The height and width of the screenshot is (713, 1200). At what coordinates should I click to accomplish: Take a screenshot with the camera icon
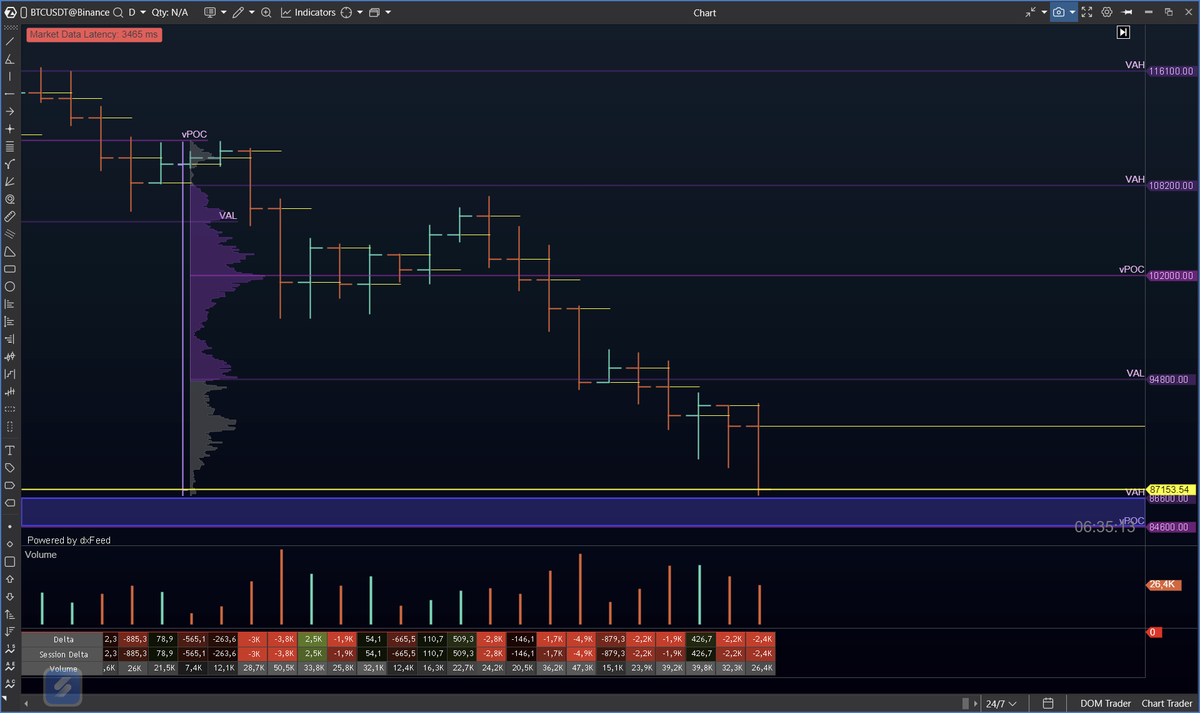1058,13
